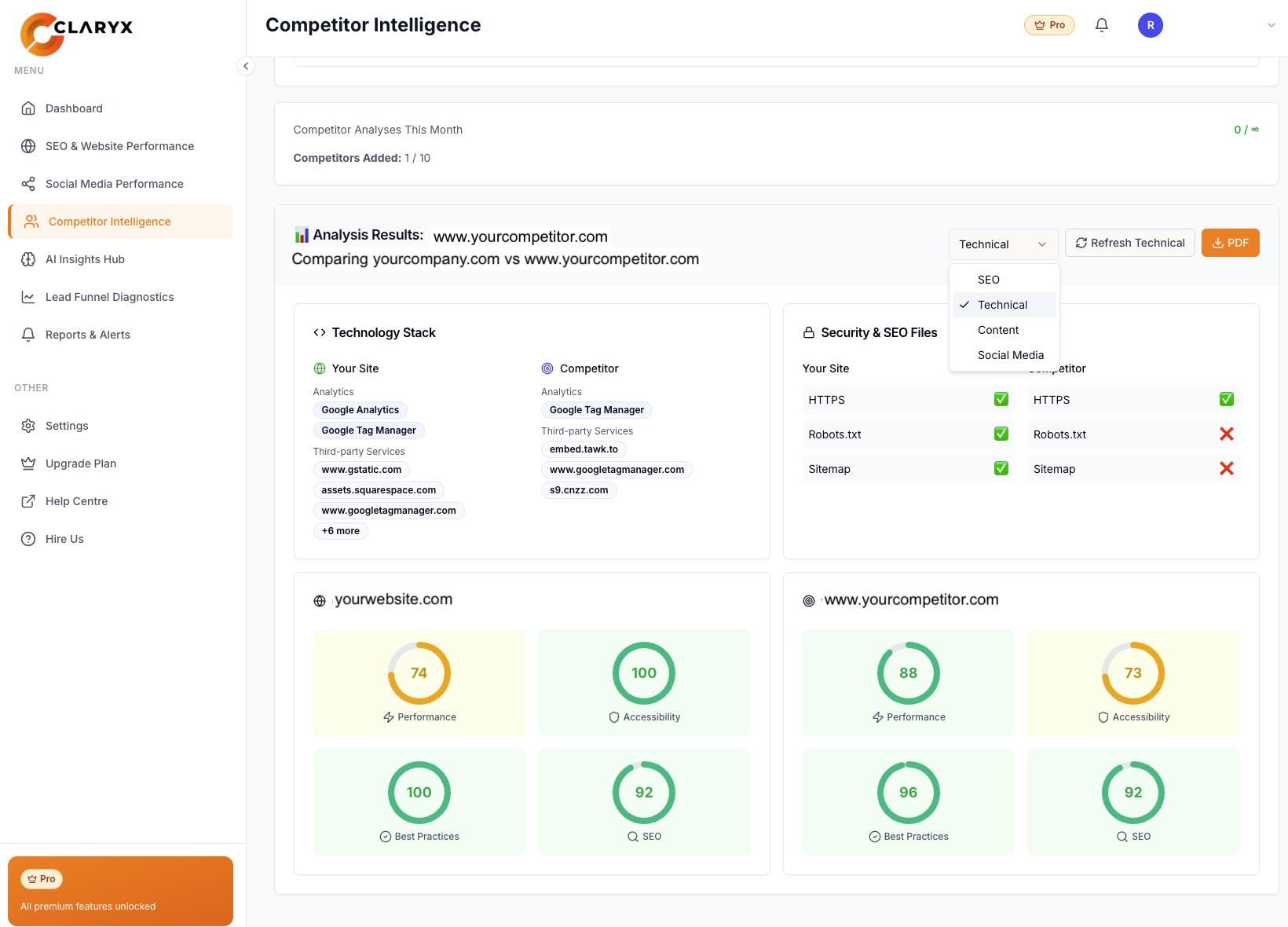Click the user avatar R icon
Screen dimensions: 1288x927
(1150, 25)
